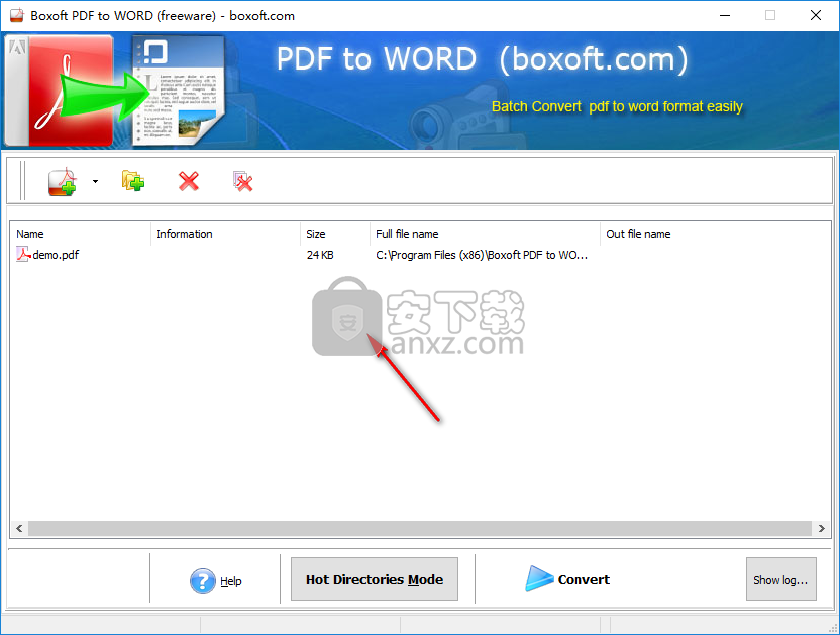Viewport: 840px width, 635px height.
Task: Click the demo.pdf PDF file icon
Action: [23, 255]
